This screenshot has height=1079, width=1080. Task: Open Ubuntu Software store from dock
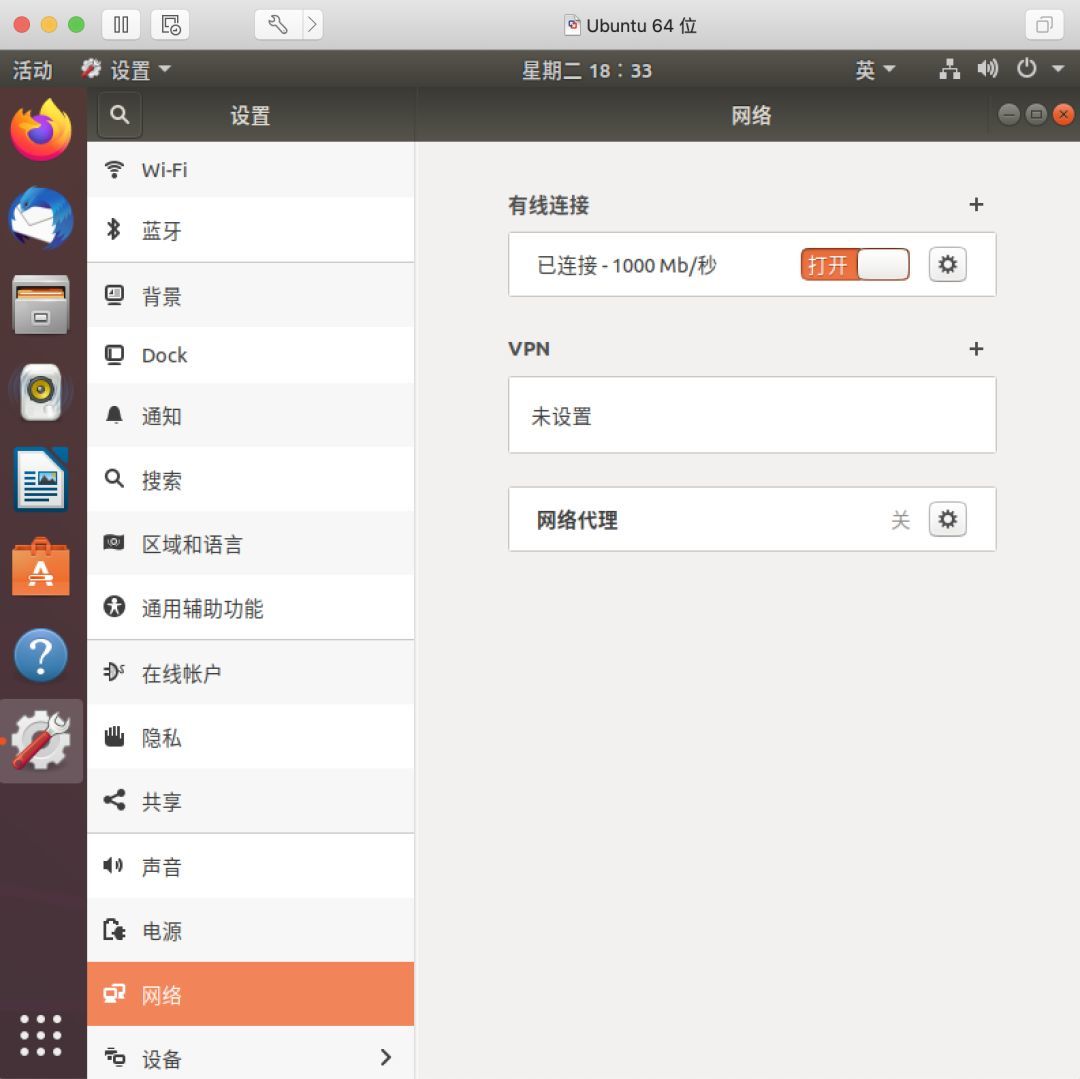click(41, 568)
